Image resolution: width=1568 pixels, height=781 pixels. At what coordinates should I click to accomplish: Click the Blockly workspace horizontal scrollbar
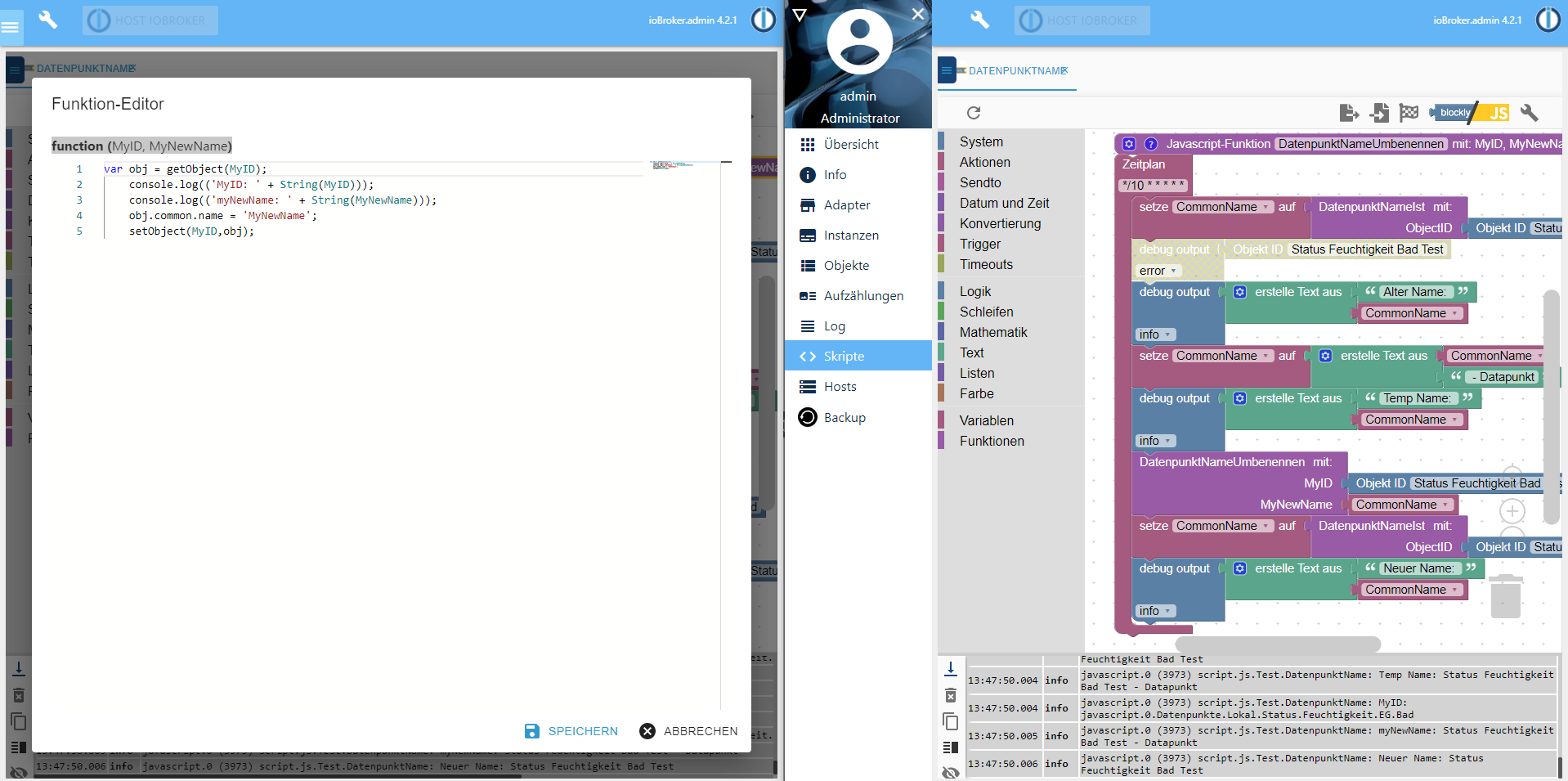click(1277, 644)
